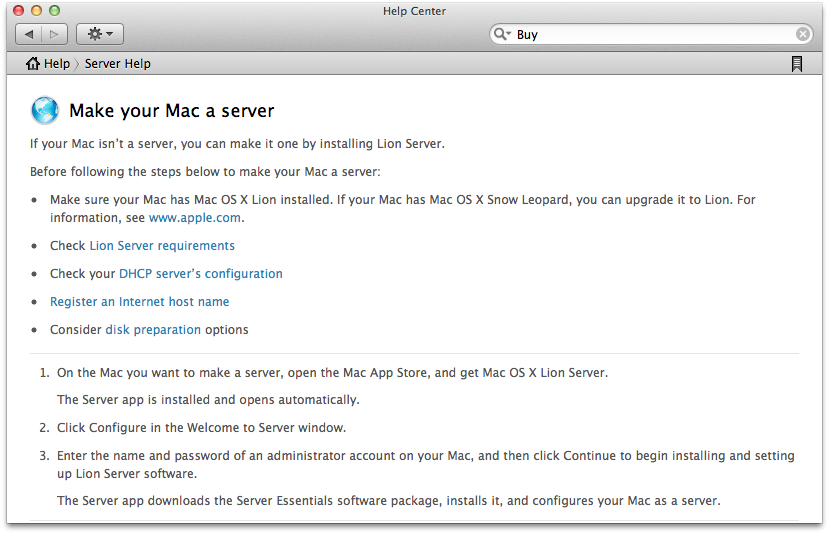Click the globe icon beside the title
The image size is (829, 534).
(45, 111)
